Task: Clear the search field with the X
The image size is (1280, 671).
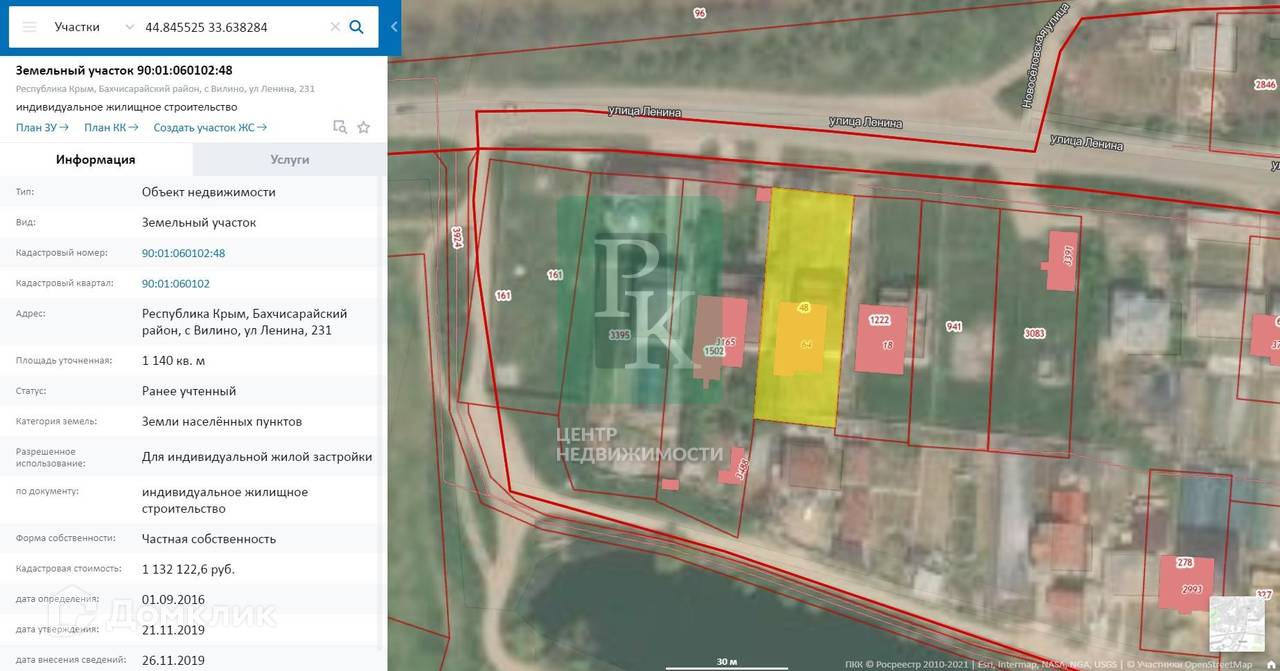Action: pyautogui.click(x=335, y=27)
